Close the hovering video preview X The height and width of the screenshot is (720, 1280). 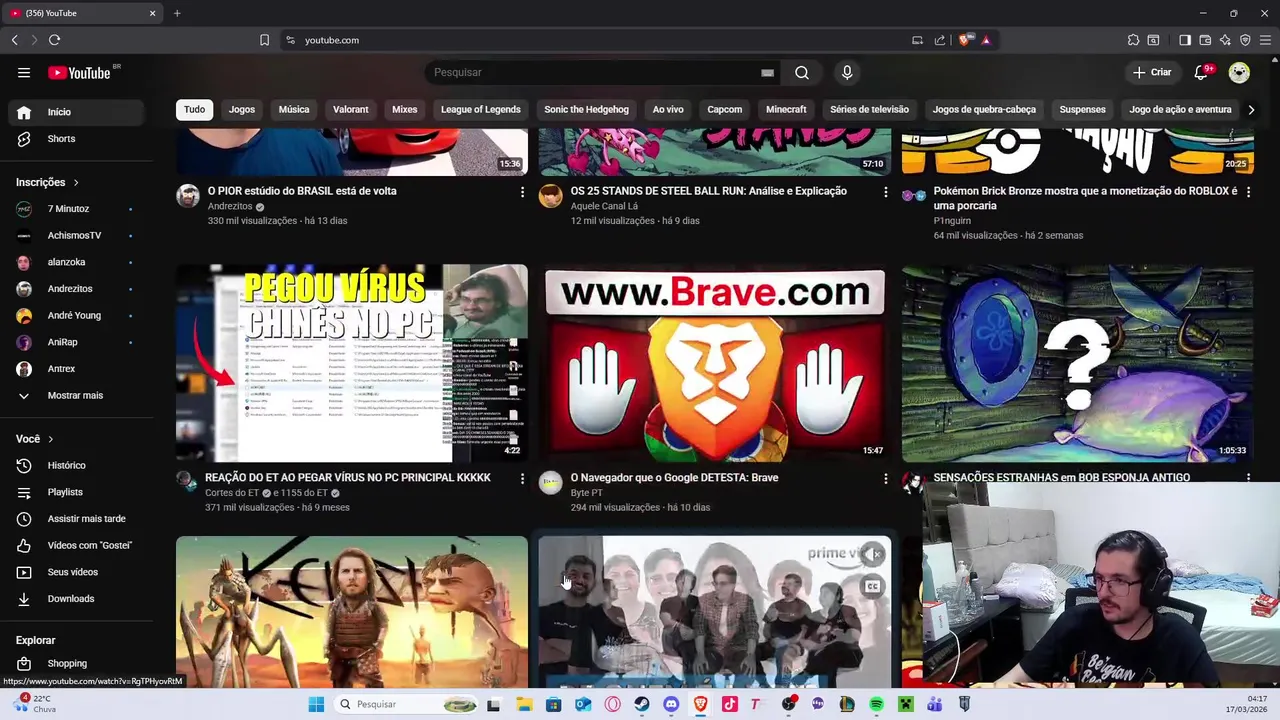tap(875, 553)
